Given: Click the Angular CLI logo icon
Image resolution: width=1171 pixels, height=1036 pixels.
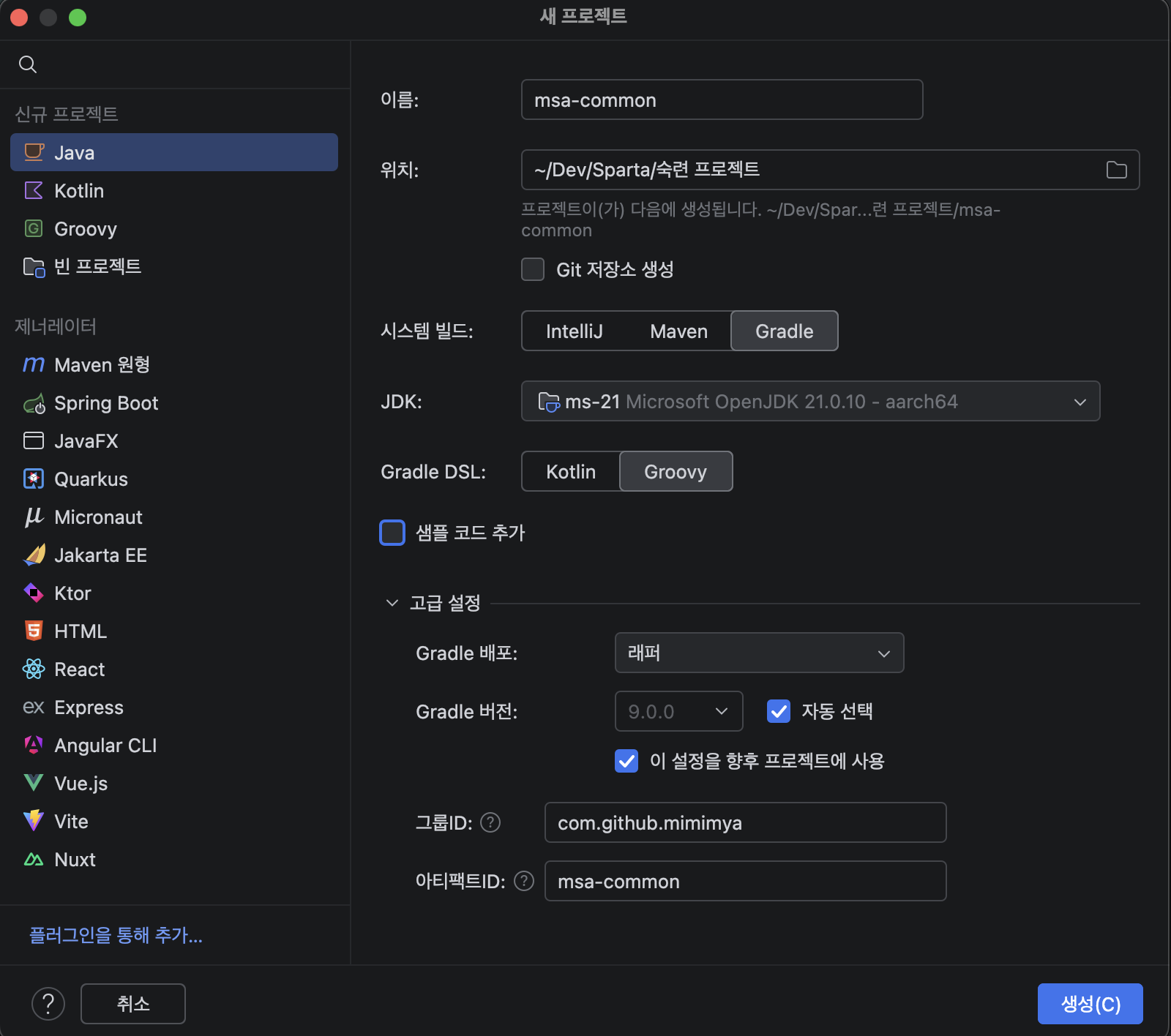Looking at the screenshot, I should pos(34,745).
